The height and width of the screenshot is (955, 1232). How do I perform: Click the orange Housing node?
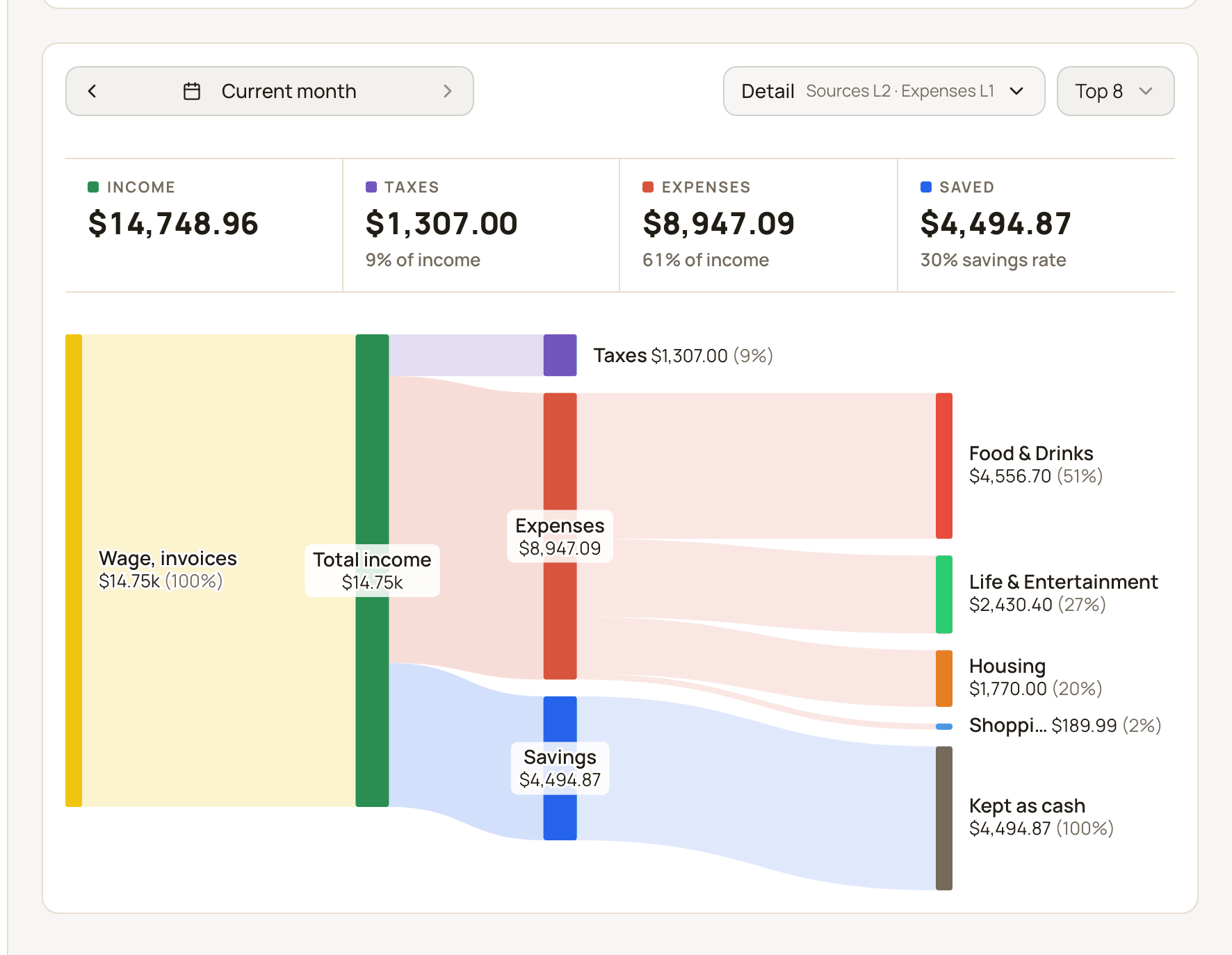point(944,678)
